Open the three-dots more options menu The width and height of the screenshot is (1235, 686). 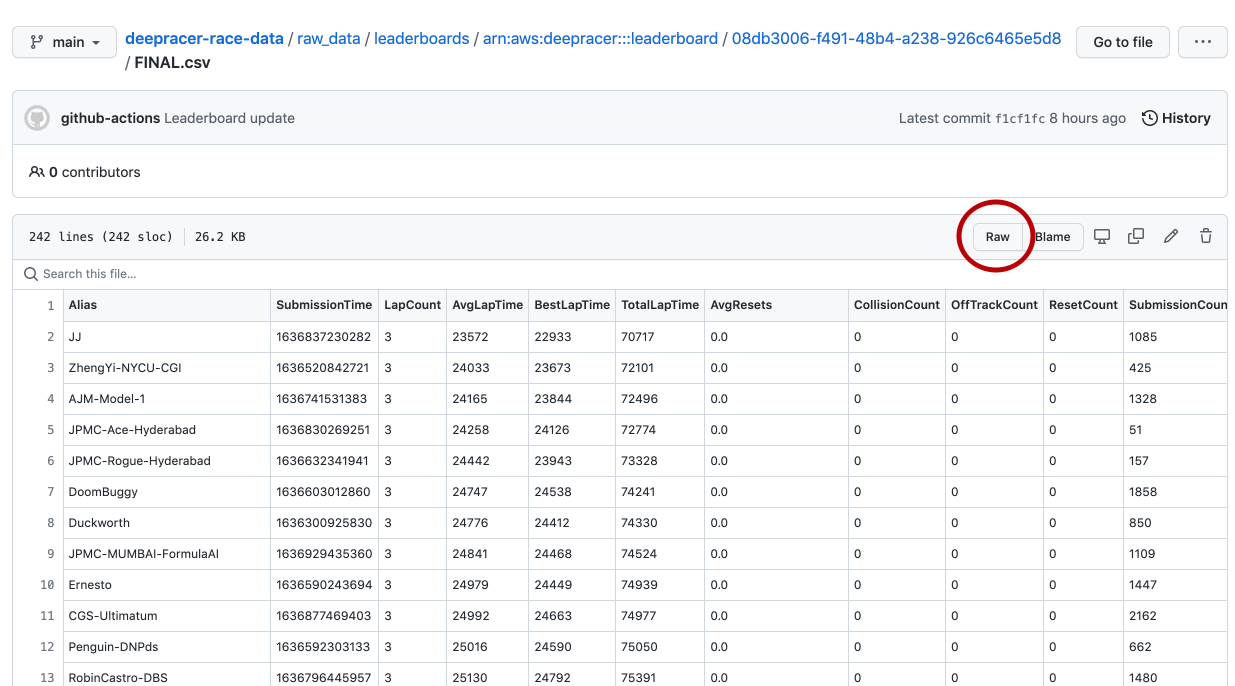1202,42
